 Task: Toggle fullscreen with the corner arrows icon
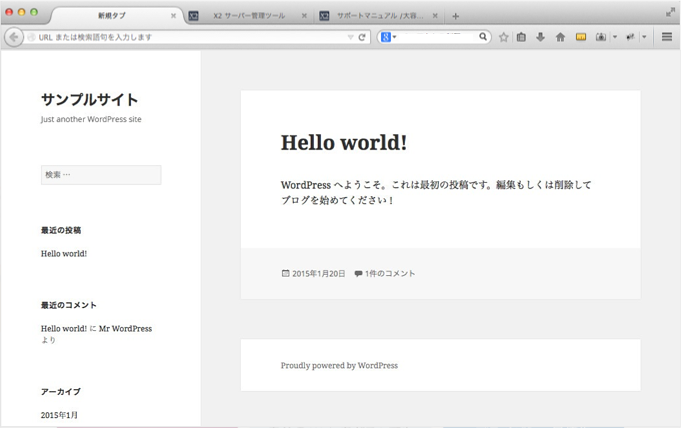coord(670,13)
